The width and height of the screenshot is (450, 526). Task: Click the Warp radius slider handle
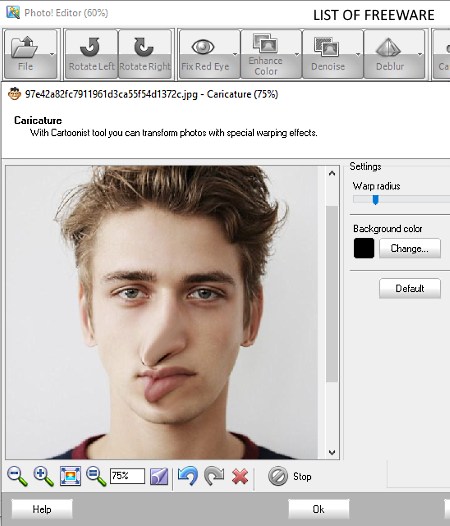(x=376, y=200)
